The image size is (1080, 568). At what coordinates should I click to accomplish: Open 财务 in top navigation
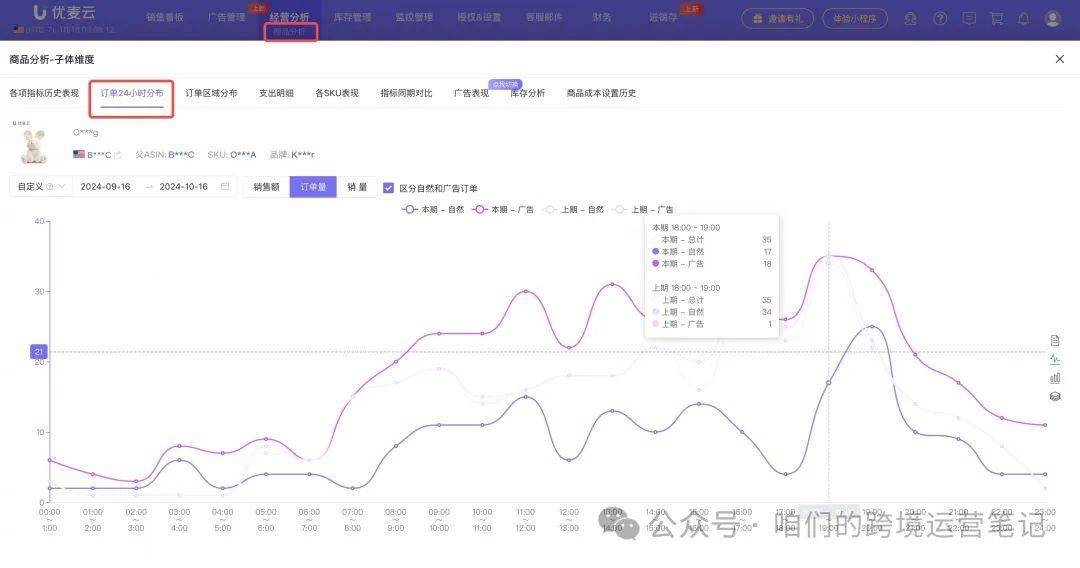pos(601,17)
